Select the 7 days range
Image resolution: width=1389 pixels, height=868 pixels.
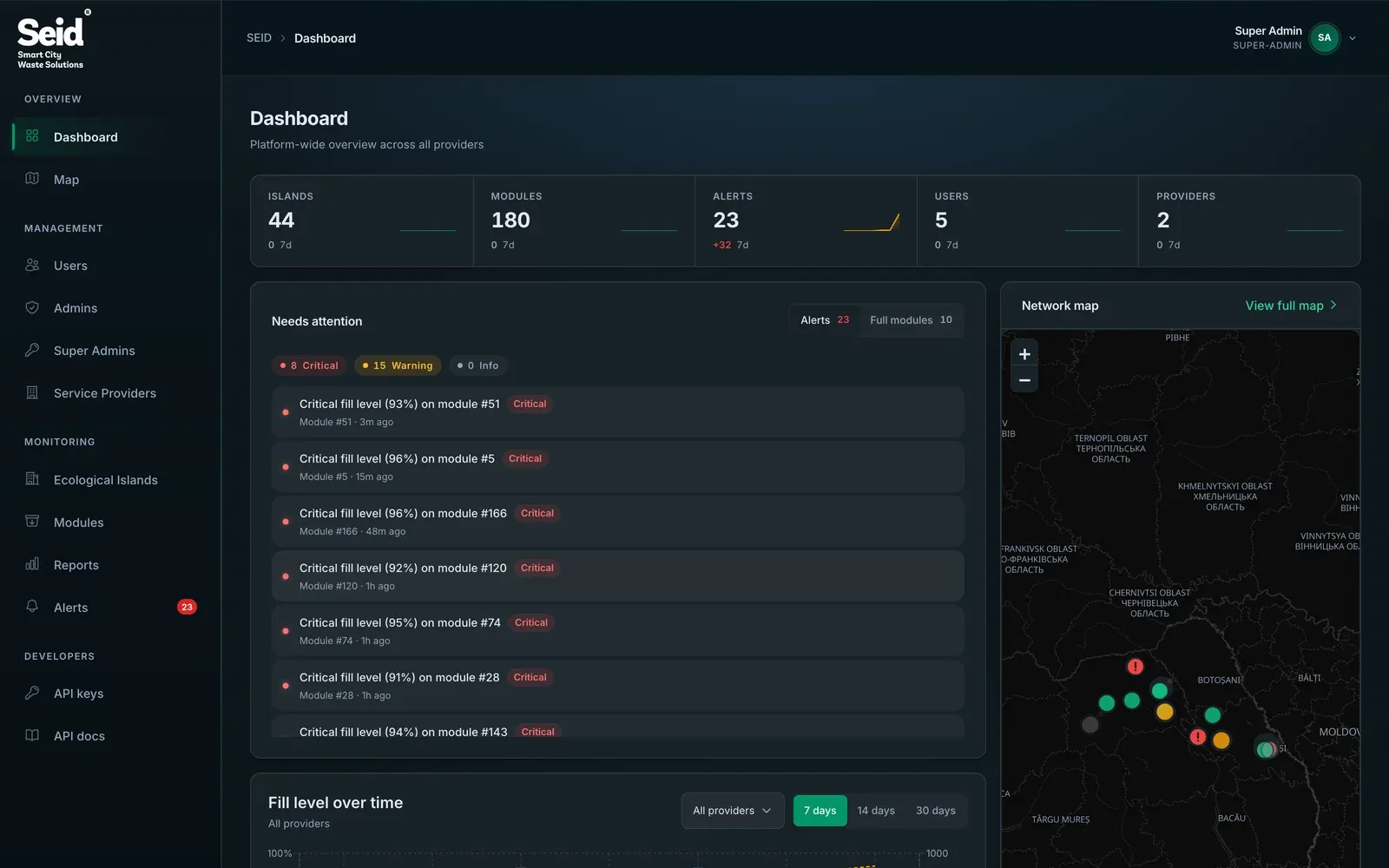[x=820, y=811]
